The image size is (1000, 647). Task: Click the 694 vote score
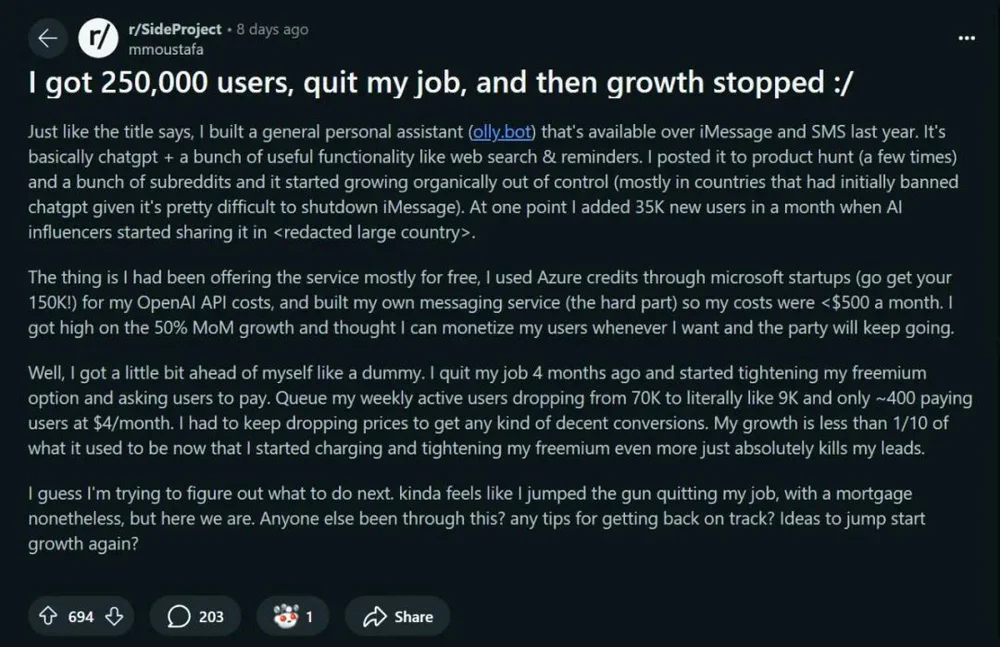[81, 617]
